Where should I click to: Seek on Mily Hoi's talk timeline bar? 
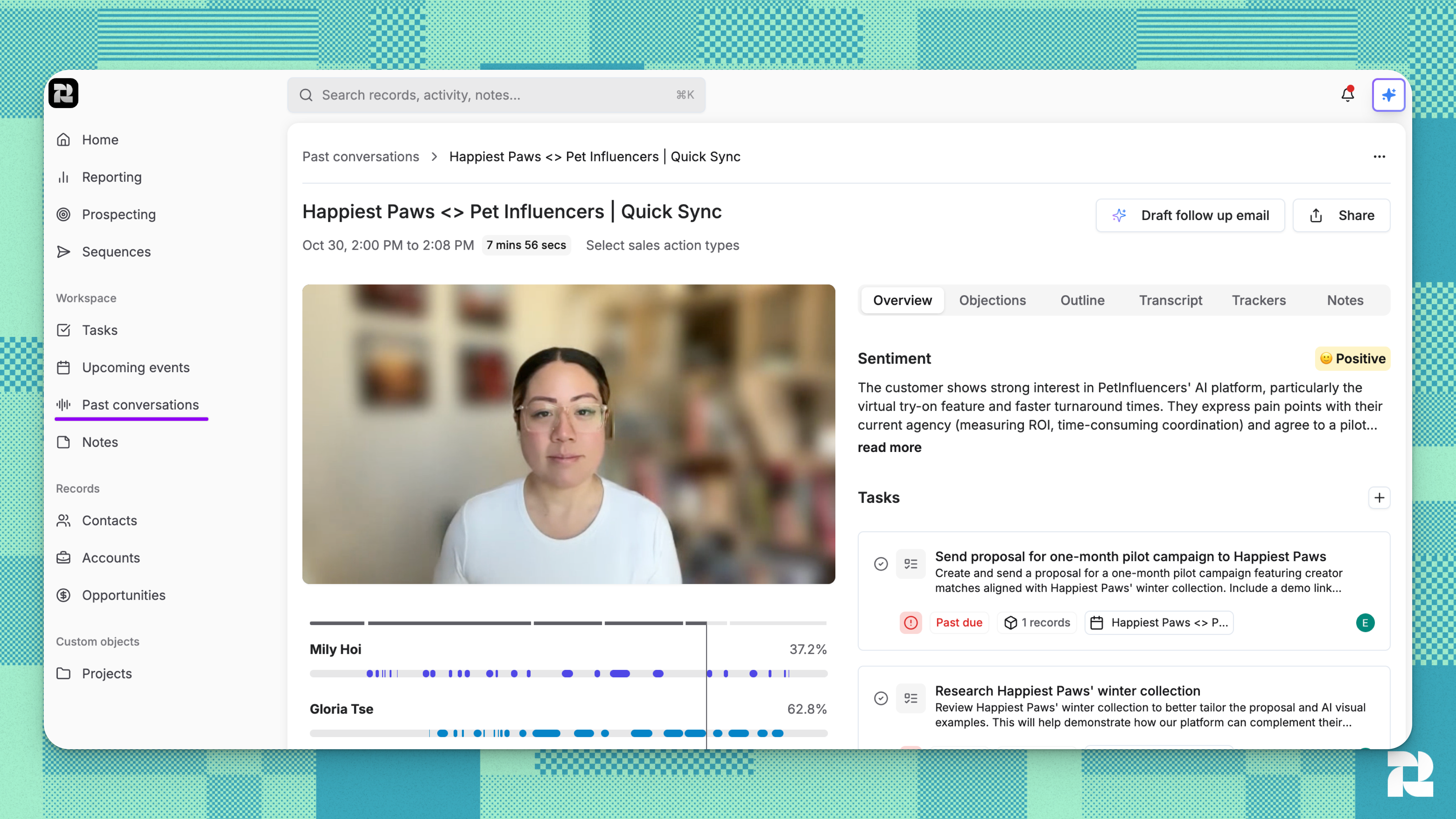pos(568,673)
